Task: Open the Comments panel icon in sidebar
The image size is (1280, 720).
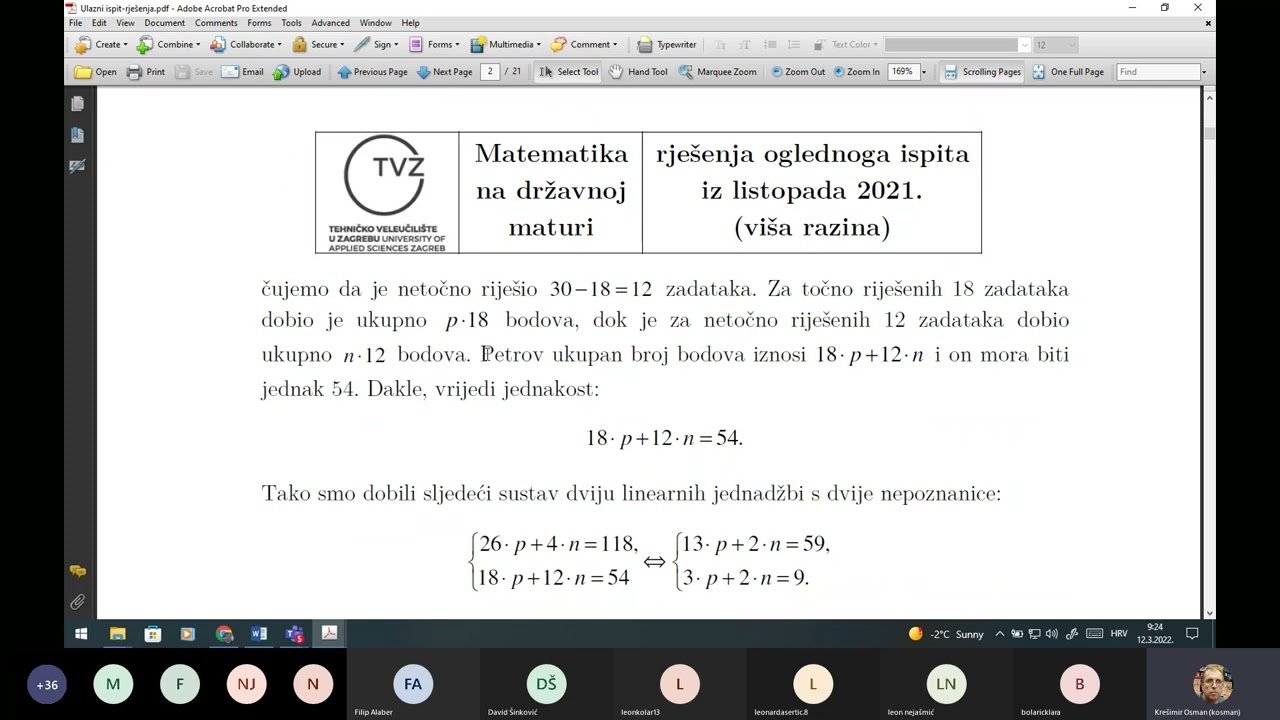Action: click(x=77, y=571)
